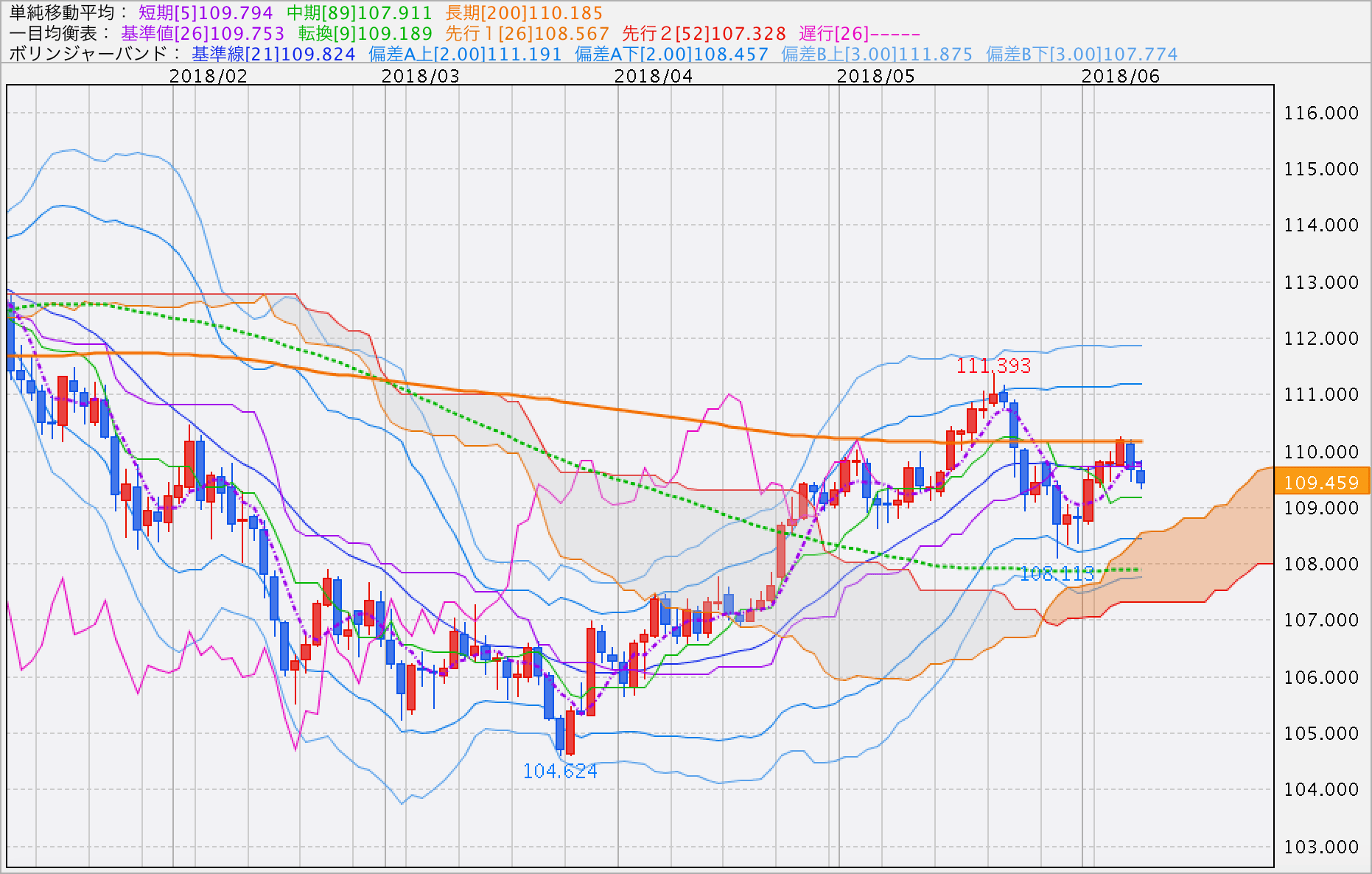Click the deviation B upper [3.00] 111.875 label
This screenshot has height=874, width=1372.
point(877,55)
